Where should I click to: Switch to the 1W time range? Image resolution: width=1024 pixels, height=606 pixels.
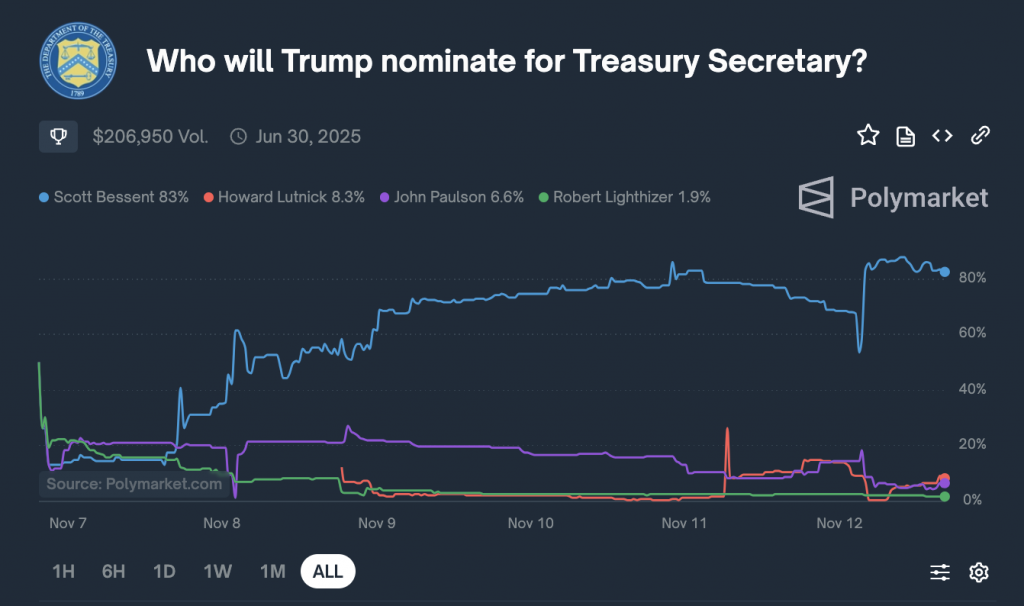click(217, 572)
